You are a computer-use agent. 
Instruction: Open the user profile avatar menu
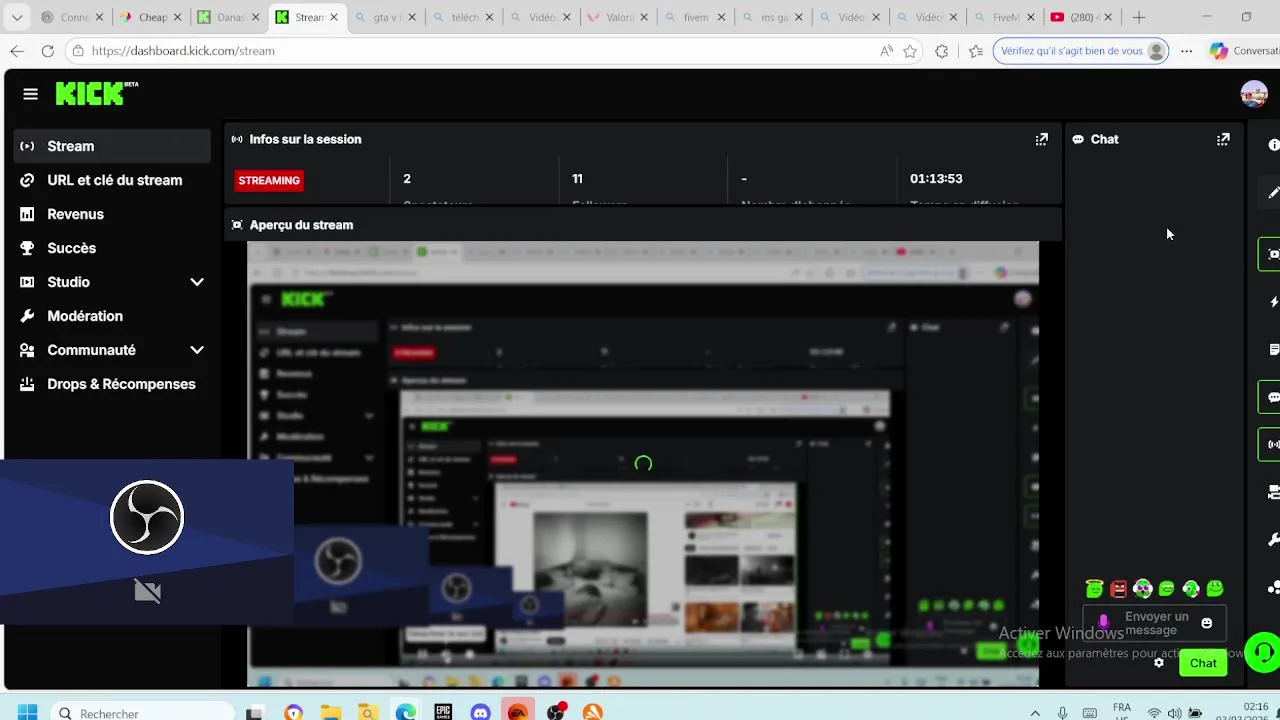[x=1254, y=94]
